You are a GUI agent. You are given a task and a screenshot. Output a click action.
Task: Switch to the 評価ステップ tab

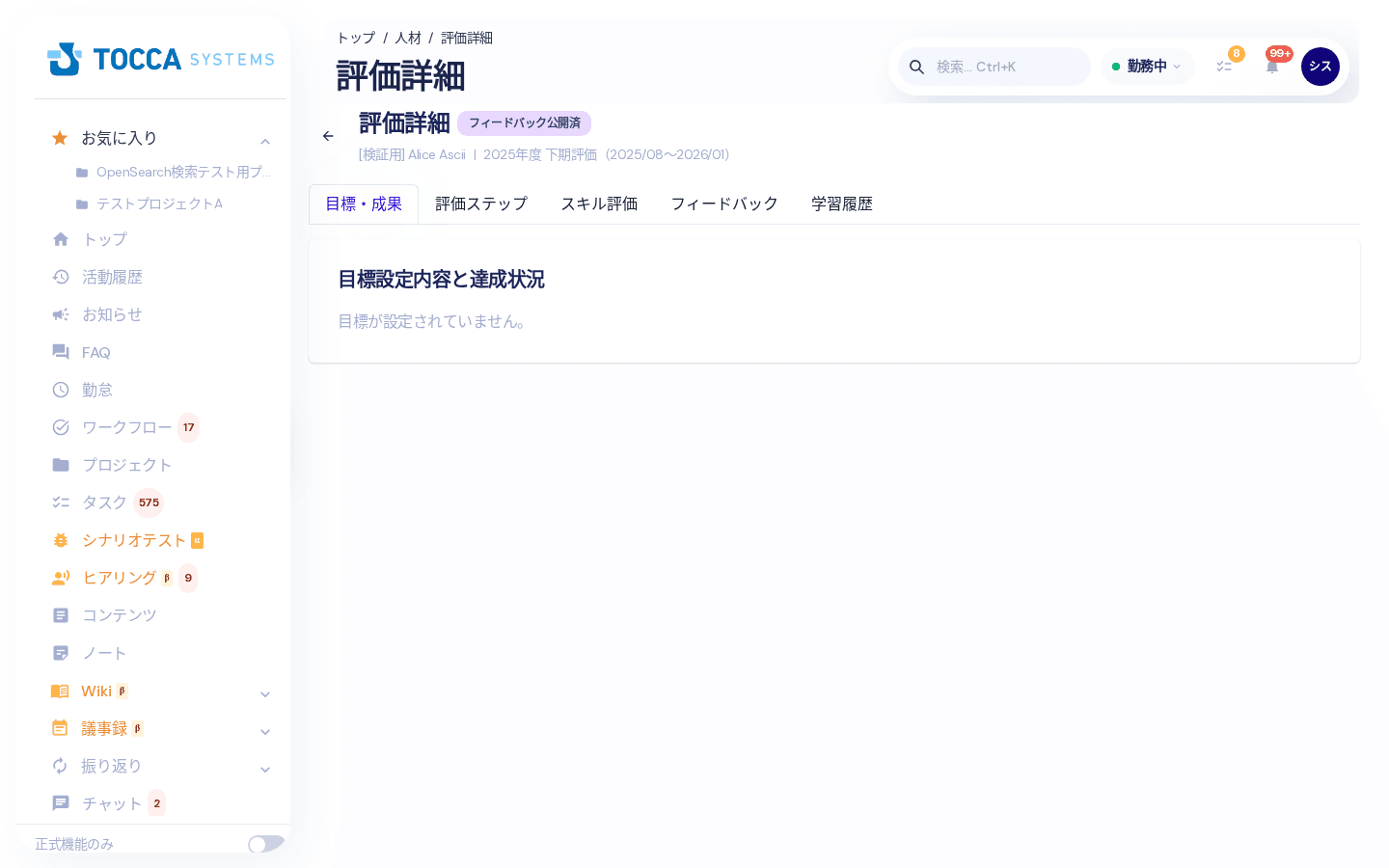(481, 204)
